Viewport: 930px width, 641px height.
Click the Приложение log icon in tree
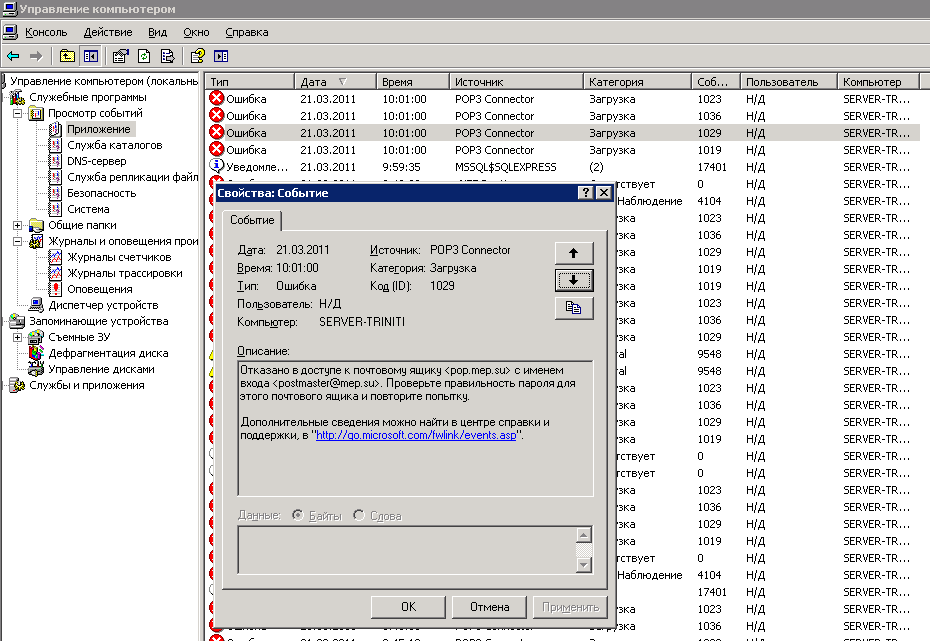(x=55, y=129)
